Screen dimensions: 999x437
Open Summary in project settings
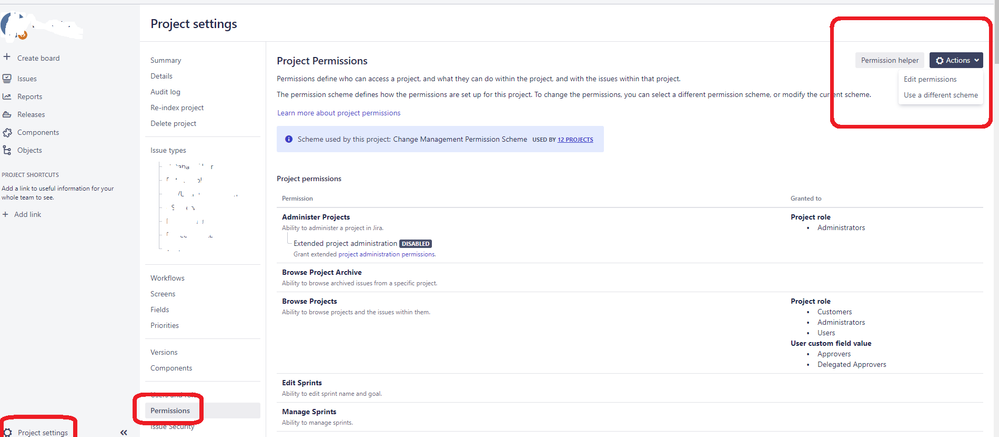166,61
